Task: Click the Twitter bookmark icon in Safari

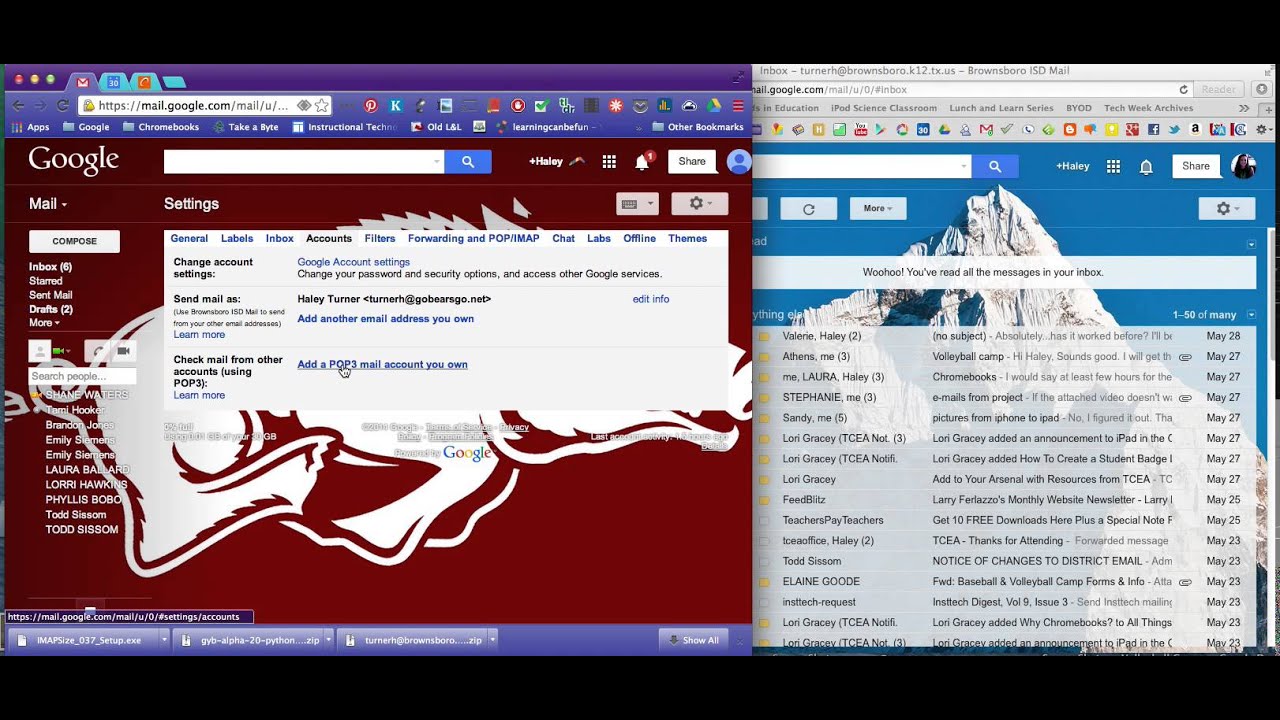Action: pyautogui.click(x=1174, y=129)
